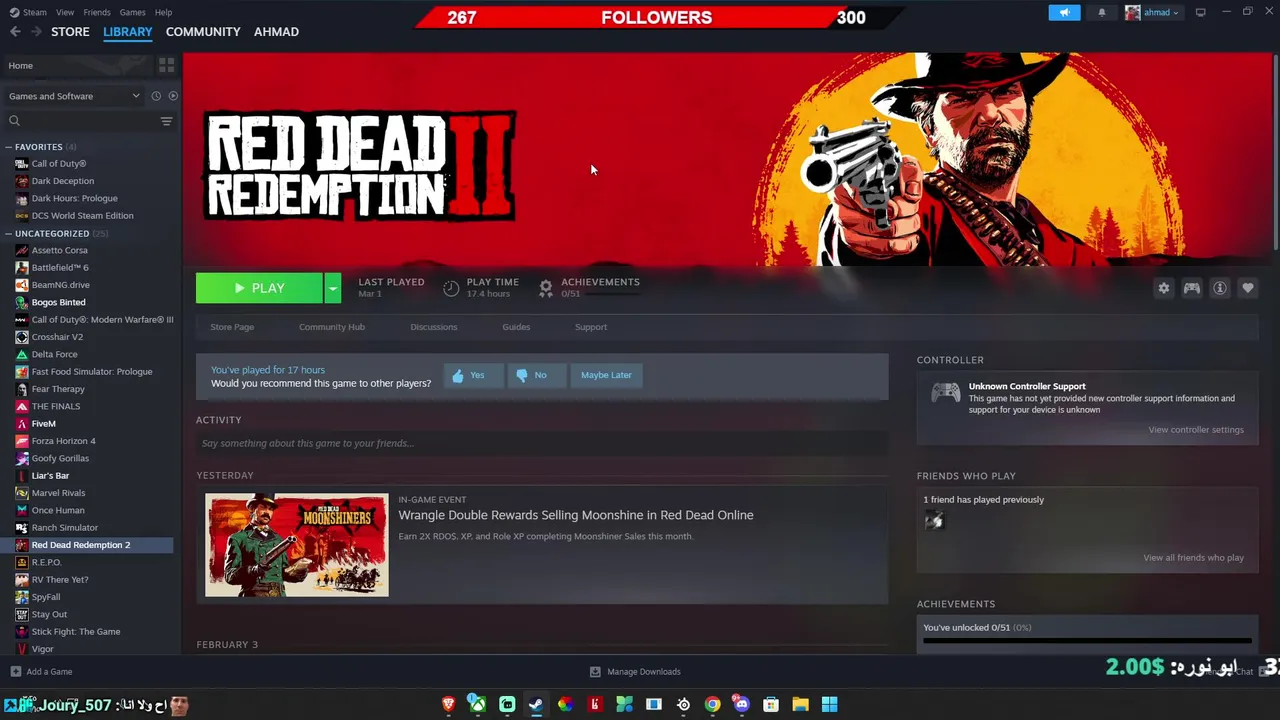Open View all friends who play

(1194, 558)
